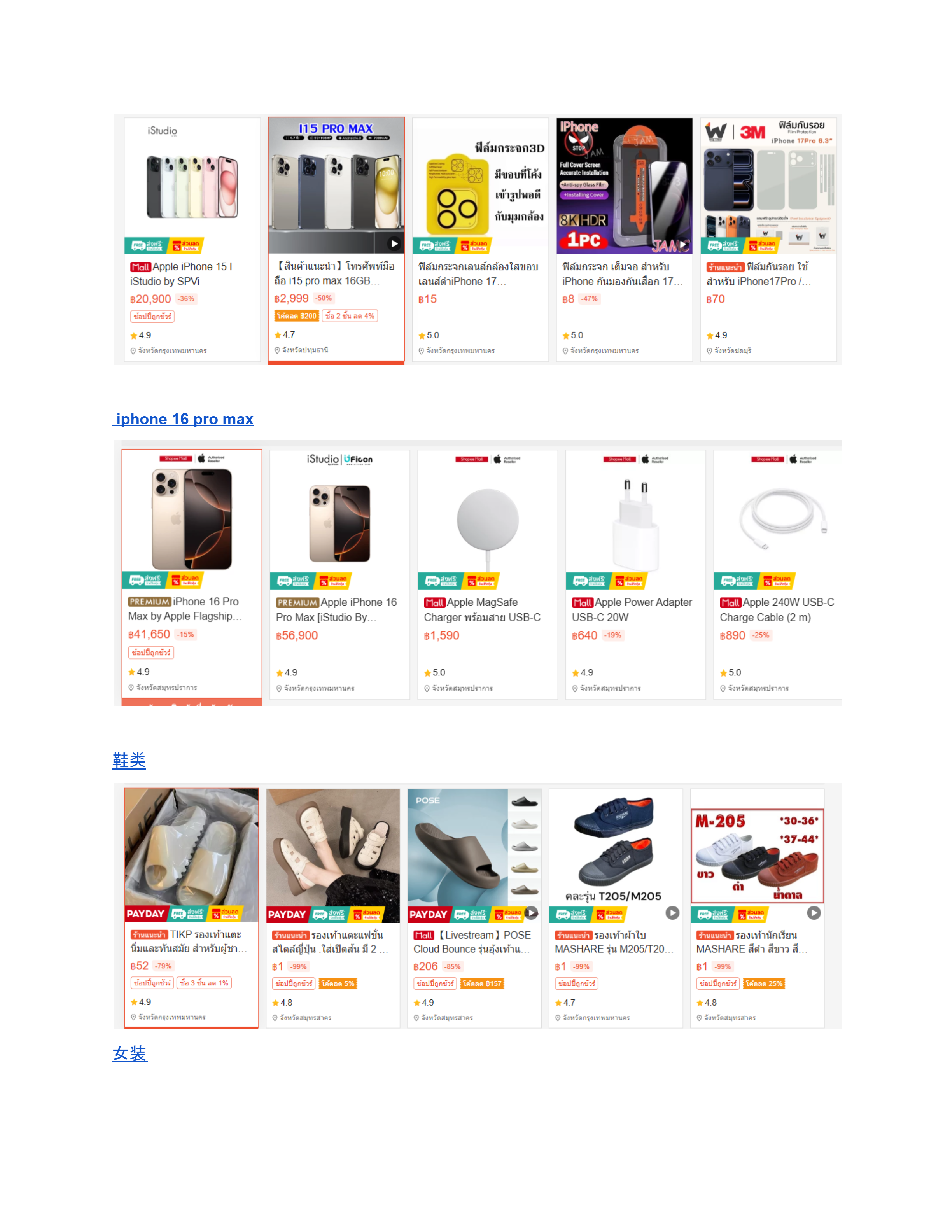Follow the 女装 heading link
952x1232 pixels.
(x=130, y=1054)
